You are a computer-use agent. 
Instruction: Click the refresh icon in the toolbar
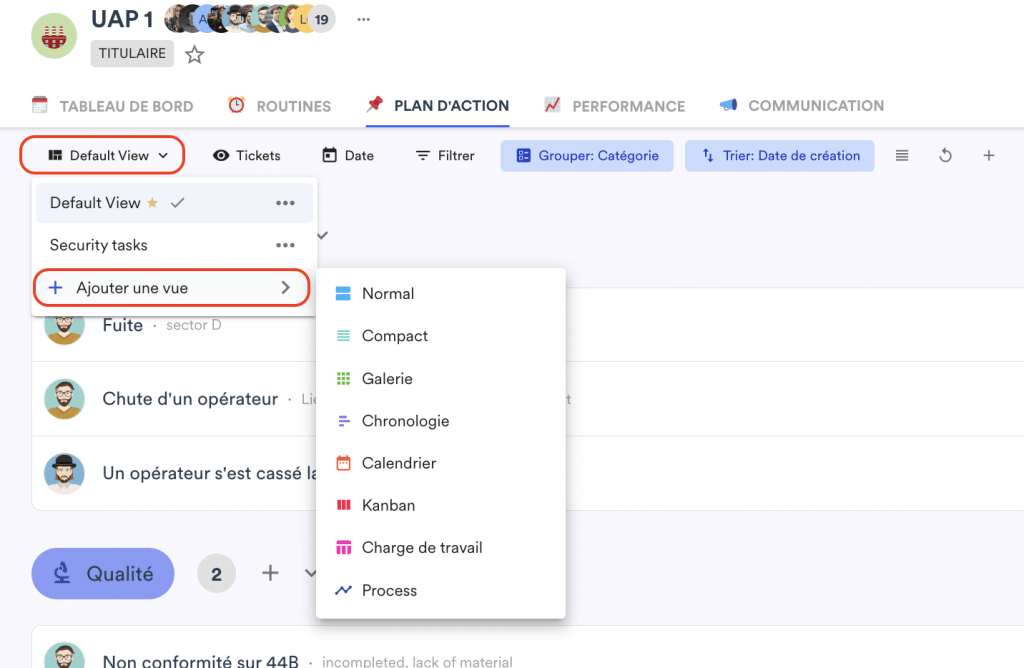[x=945, y=155]
